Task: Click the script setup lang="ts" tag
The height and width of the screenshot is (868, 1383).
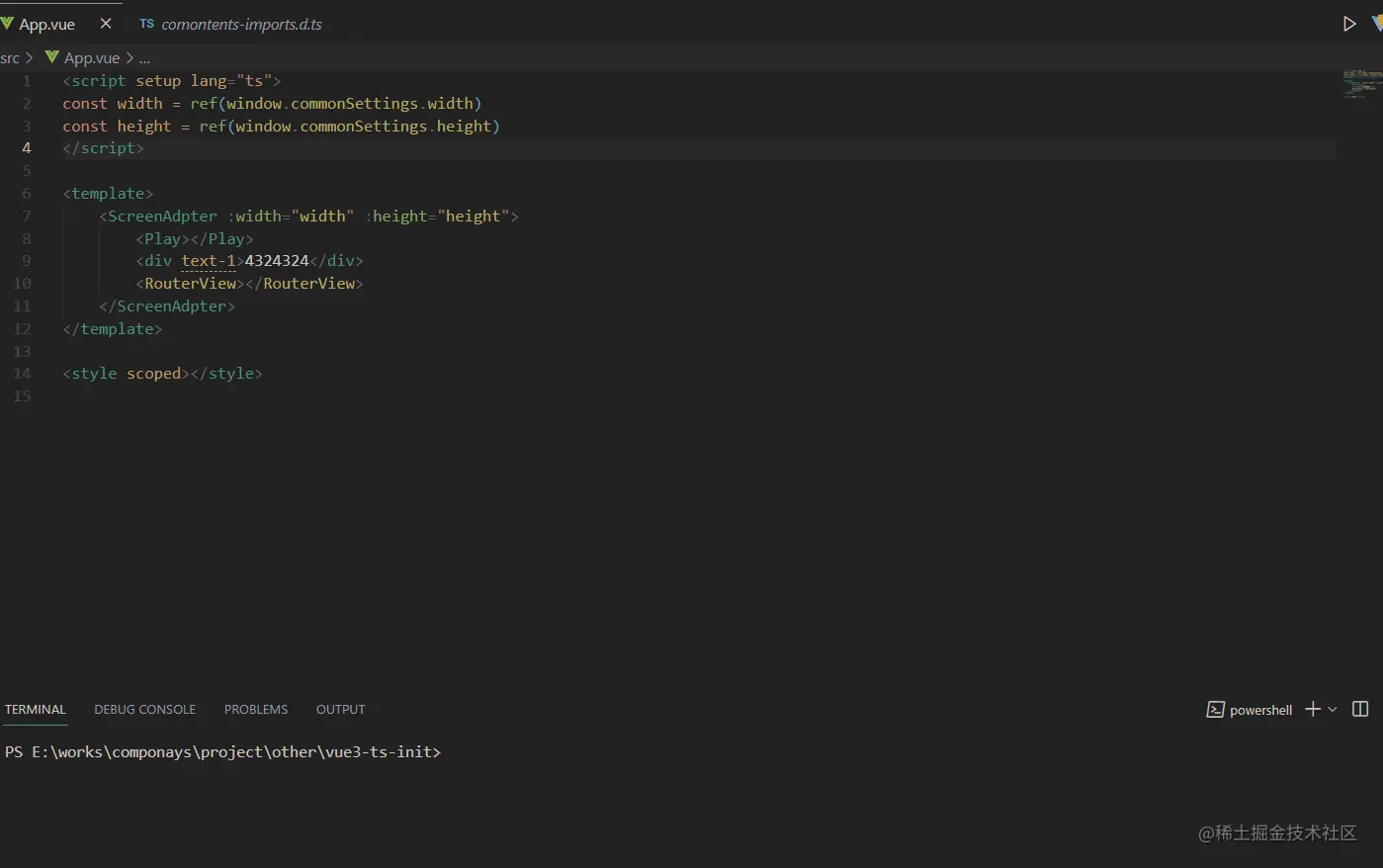Action: (172, 81)
